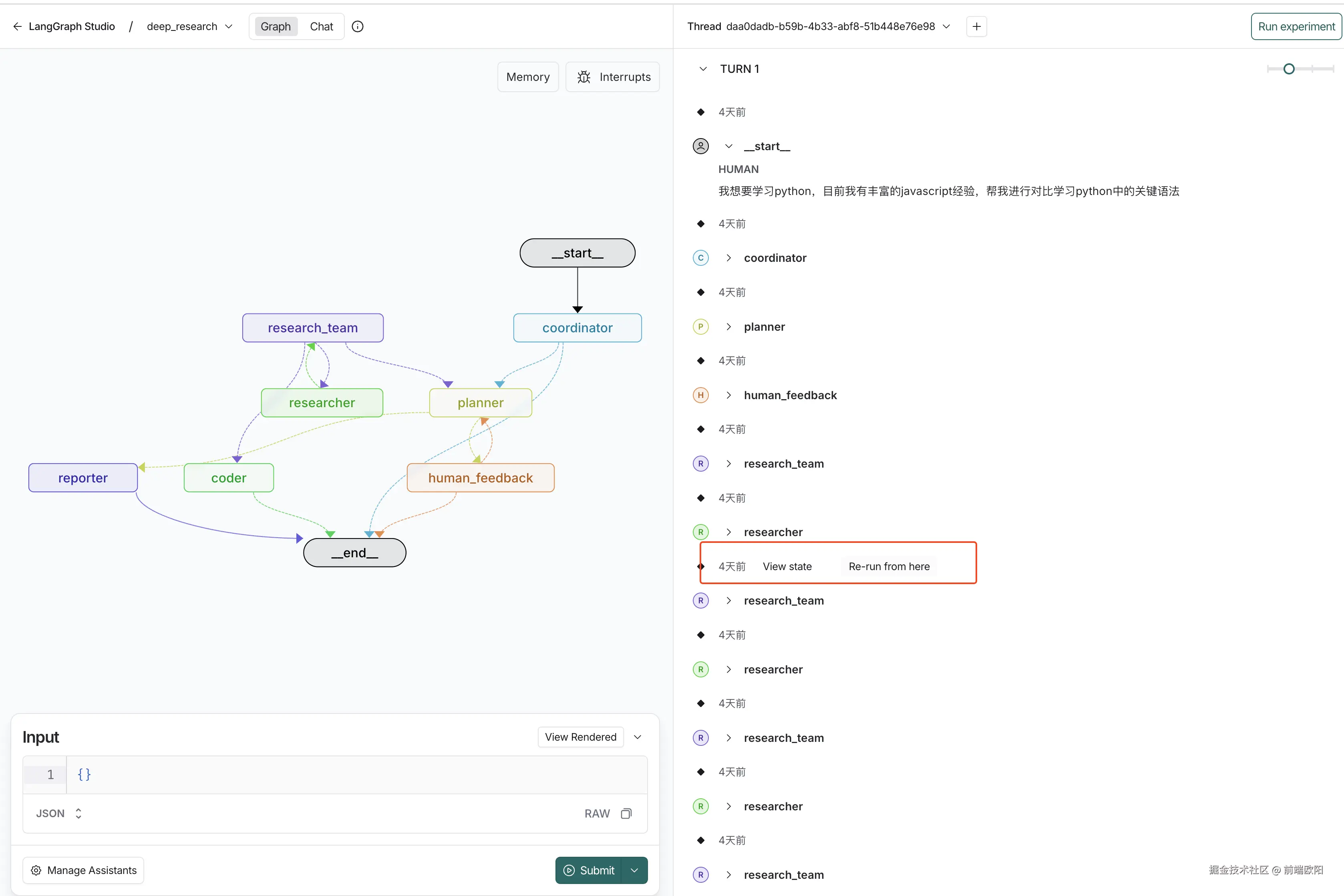1344x896 pixels.
Task: Click the R badge of last research_team row
Action: pyautogui.click(x=700, y=875)
